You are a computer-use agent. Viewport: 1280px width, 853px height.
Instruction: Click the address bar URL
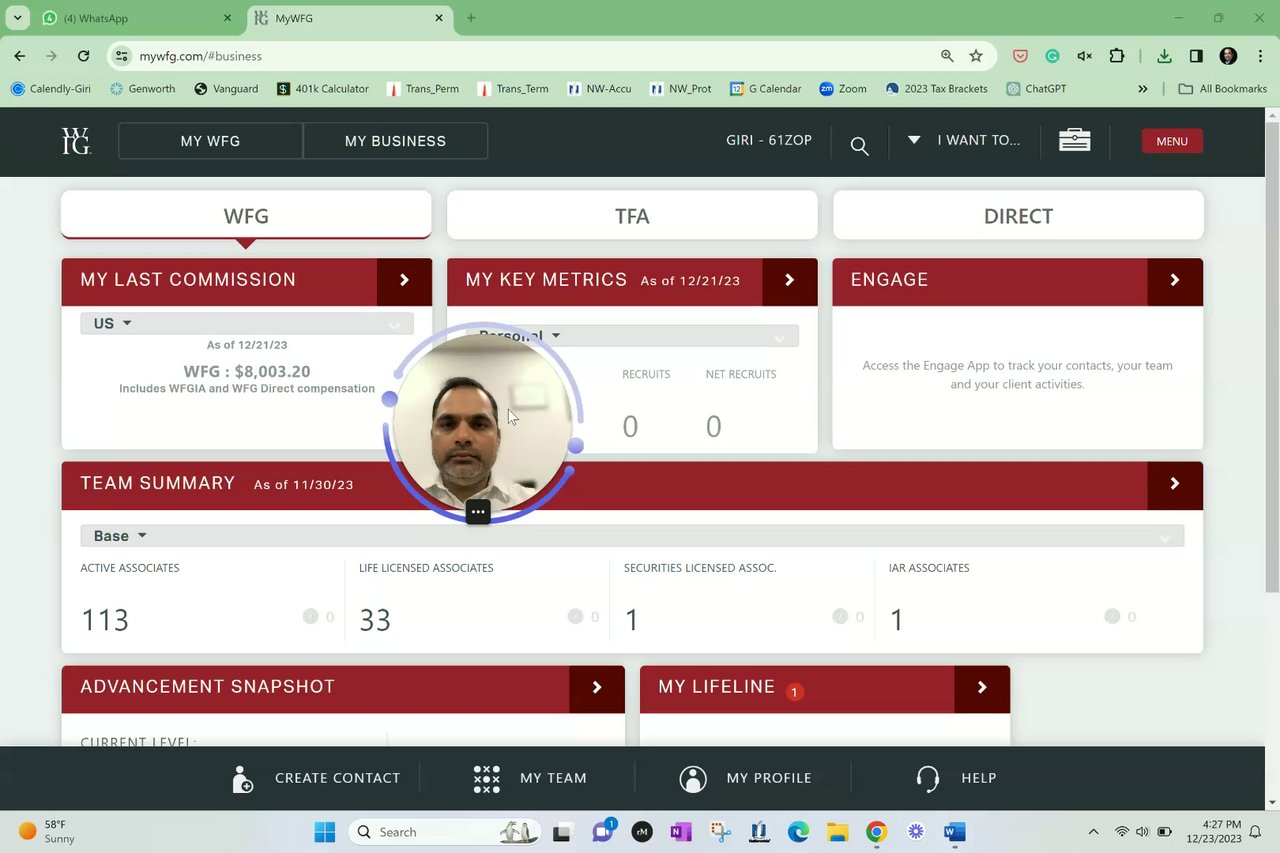(201, 56)
